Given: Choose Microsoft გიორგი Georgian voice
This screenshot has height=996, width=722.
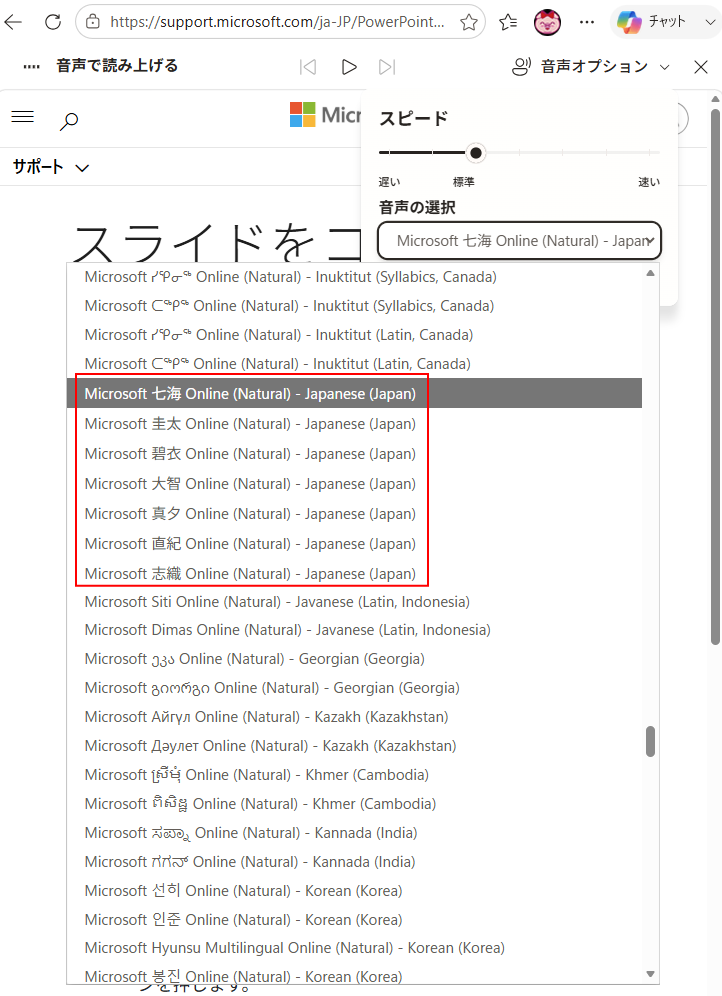Looking at the screenshot, I should click(x=354, y=688).
